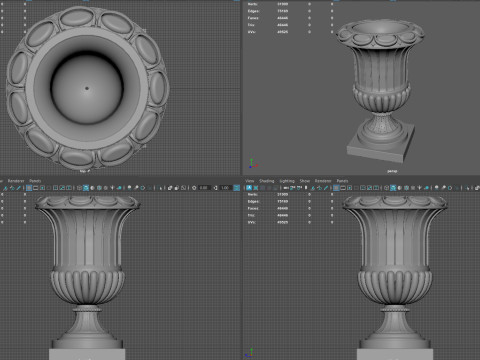This screenshot has height=360, width=480.
Task: Click Isolate Select icon in lower-right viewport toolbar
Action: pyautogui.click(x=467, y=188)
